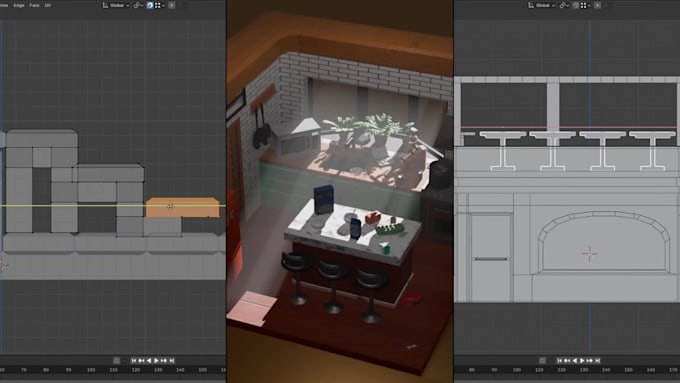Expand snapping options arrow in right viewport
The width and height of the screenshot is (680, 383).
[589, 5]
